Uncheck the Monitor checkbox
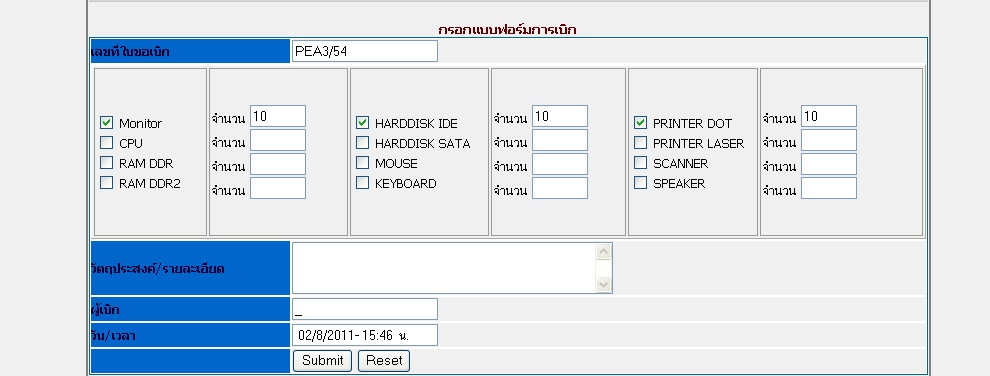990x376 pixels. [x=107, y=122]
